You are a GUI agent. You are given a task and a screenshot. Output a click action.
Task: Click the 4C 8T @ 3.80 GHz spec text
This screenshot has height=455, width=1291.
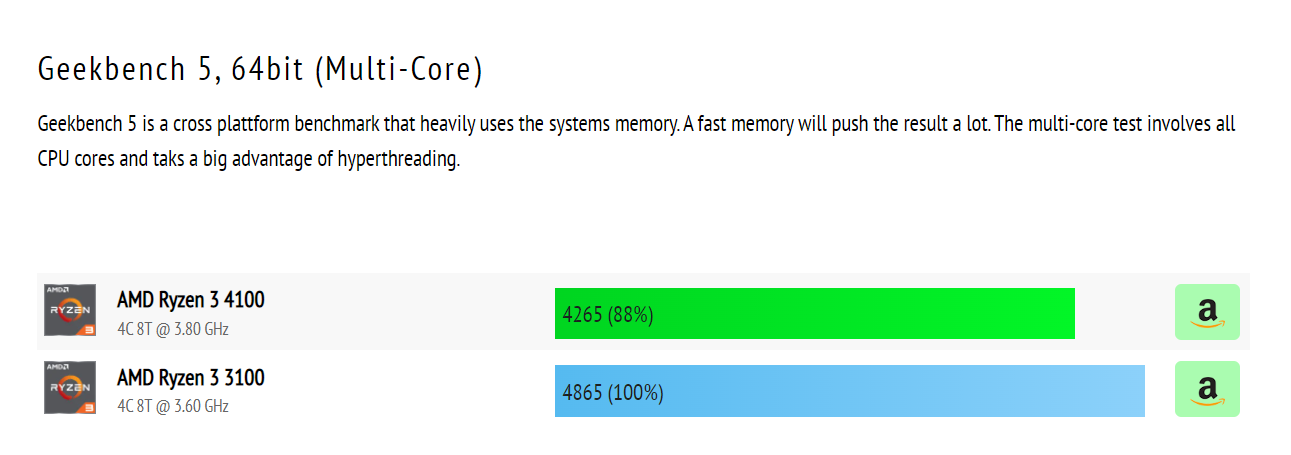pos(173,329)
